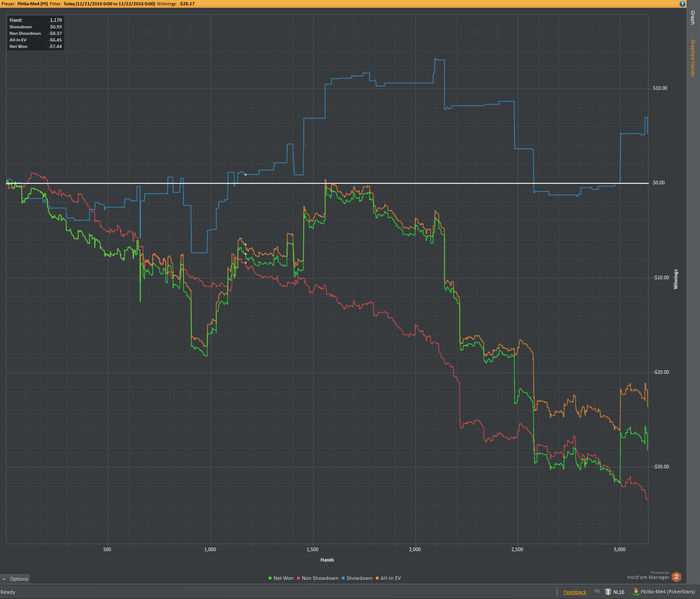Toggle the All-In EV legend entry
Viewport: 700px width, 599px height.
(388, 578)
